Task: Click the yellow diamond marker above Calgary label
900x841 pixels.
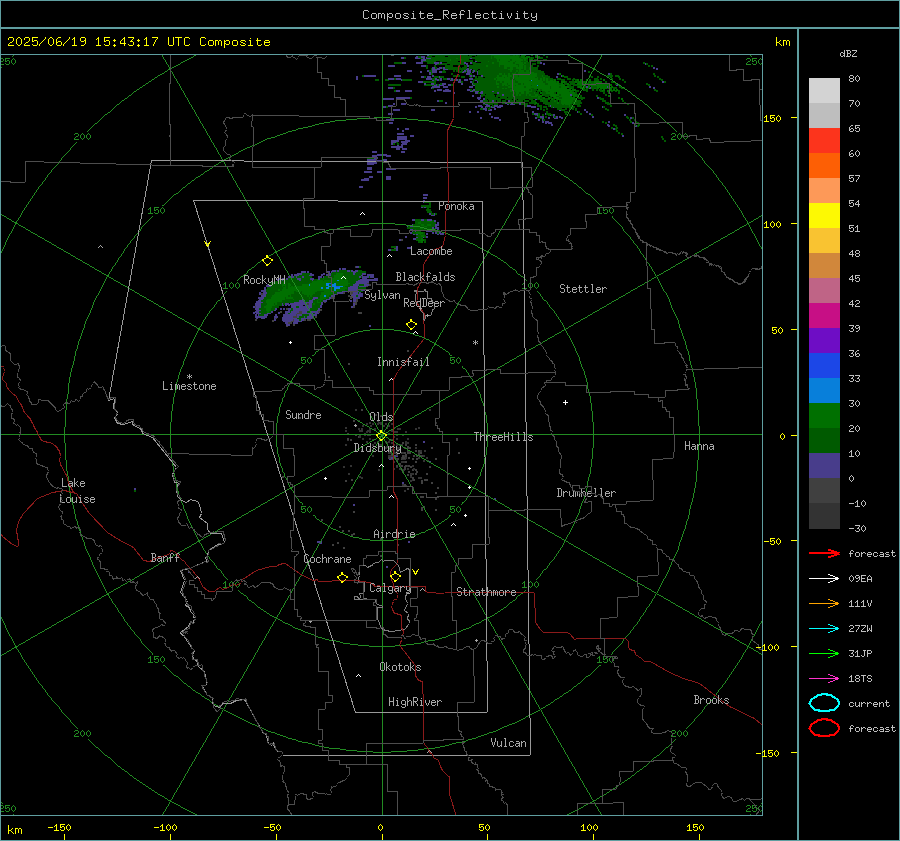Action: tap(395, 576)
